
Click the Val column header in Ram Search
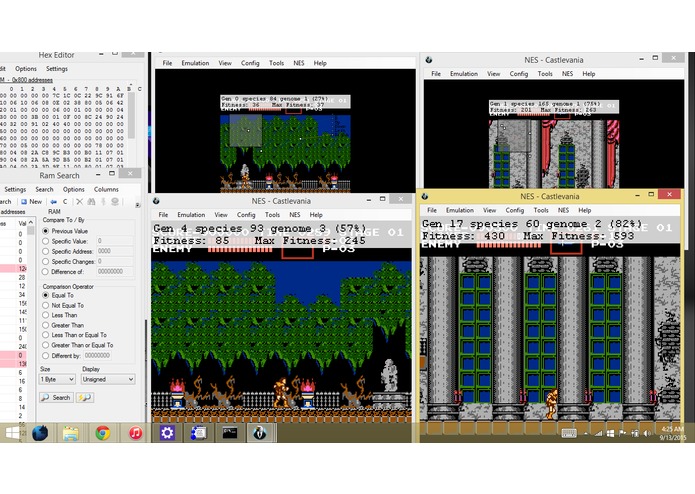tap(21, 223)
